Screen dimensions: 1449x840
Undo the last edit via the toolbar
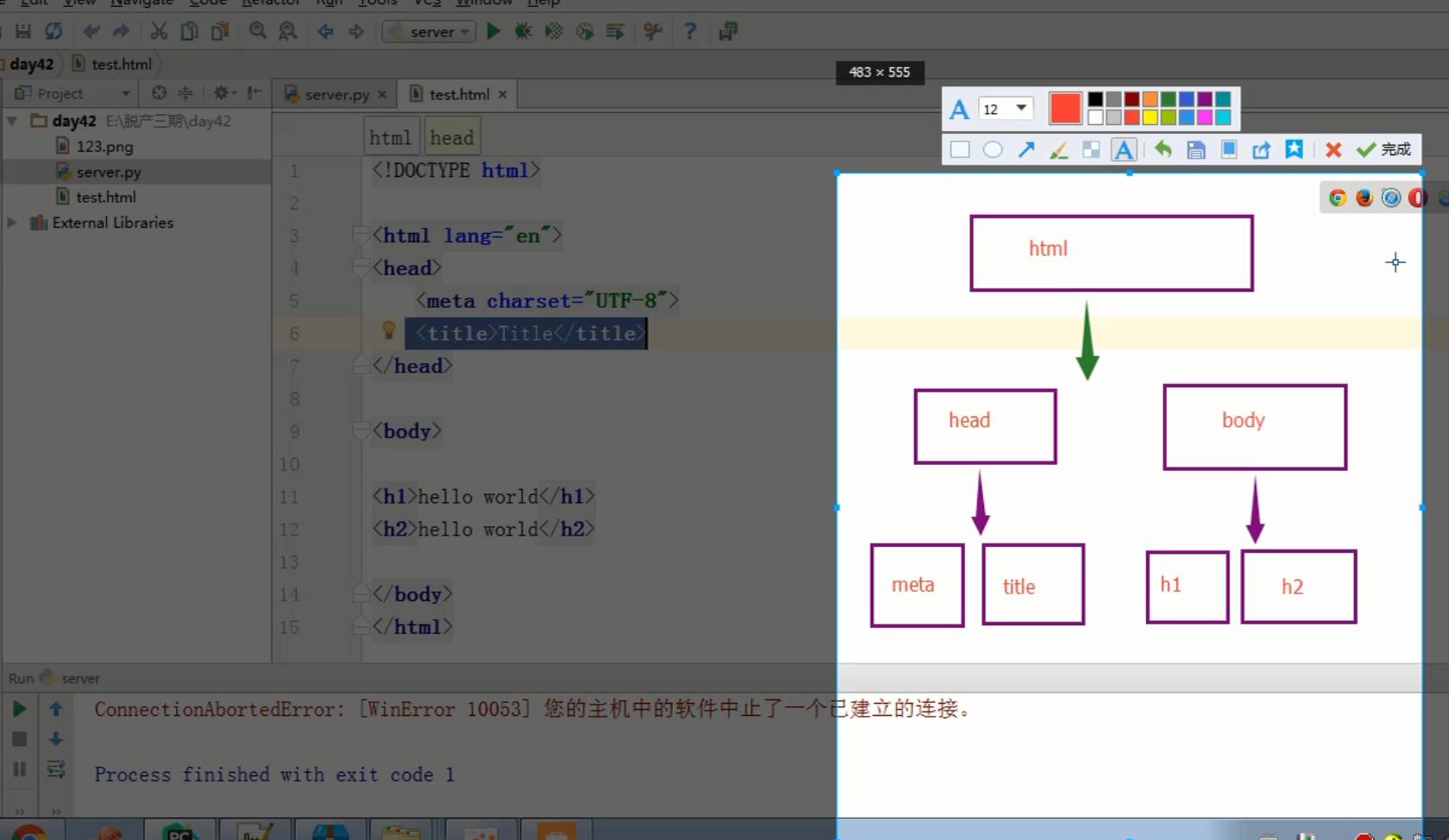91,32
